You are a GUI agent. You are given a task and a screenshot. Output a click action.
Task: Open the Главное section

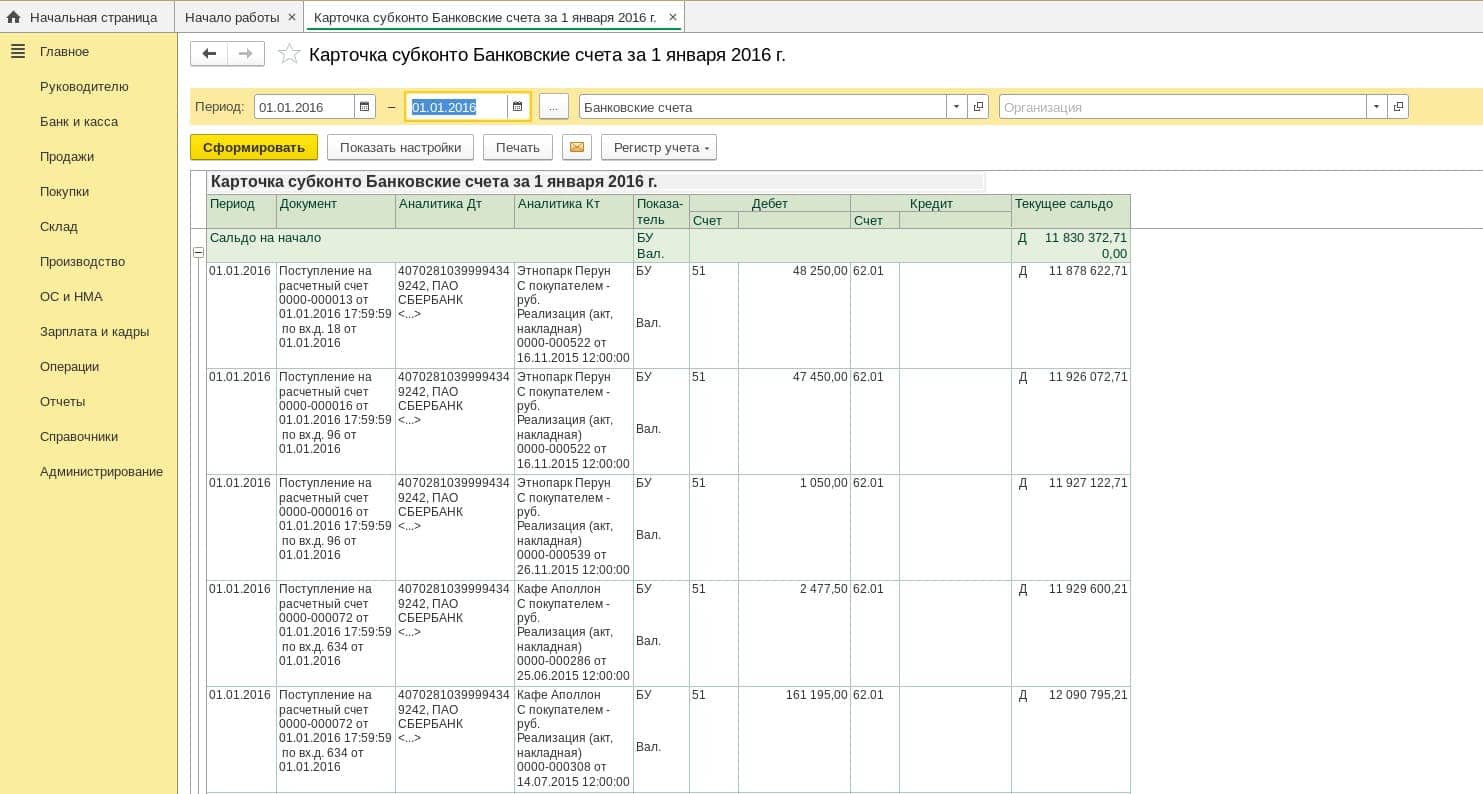click(x=64, y=51)
